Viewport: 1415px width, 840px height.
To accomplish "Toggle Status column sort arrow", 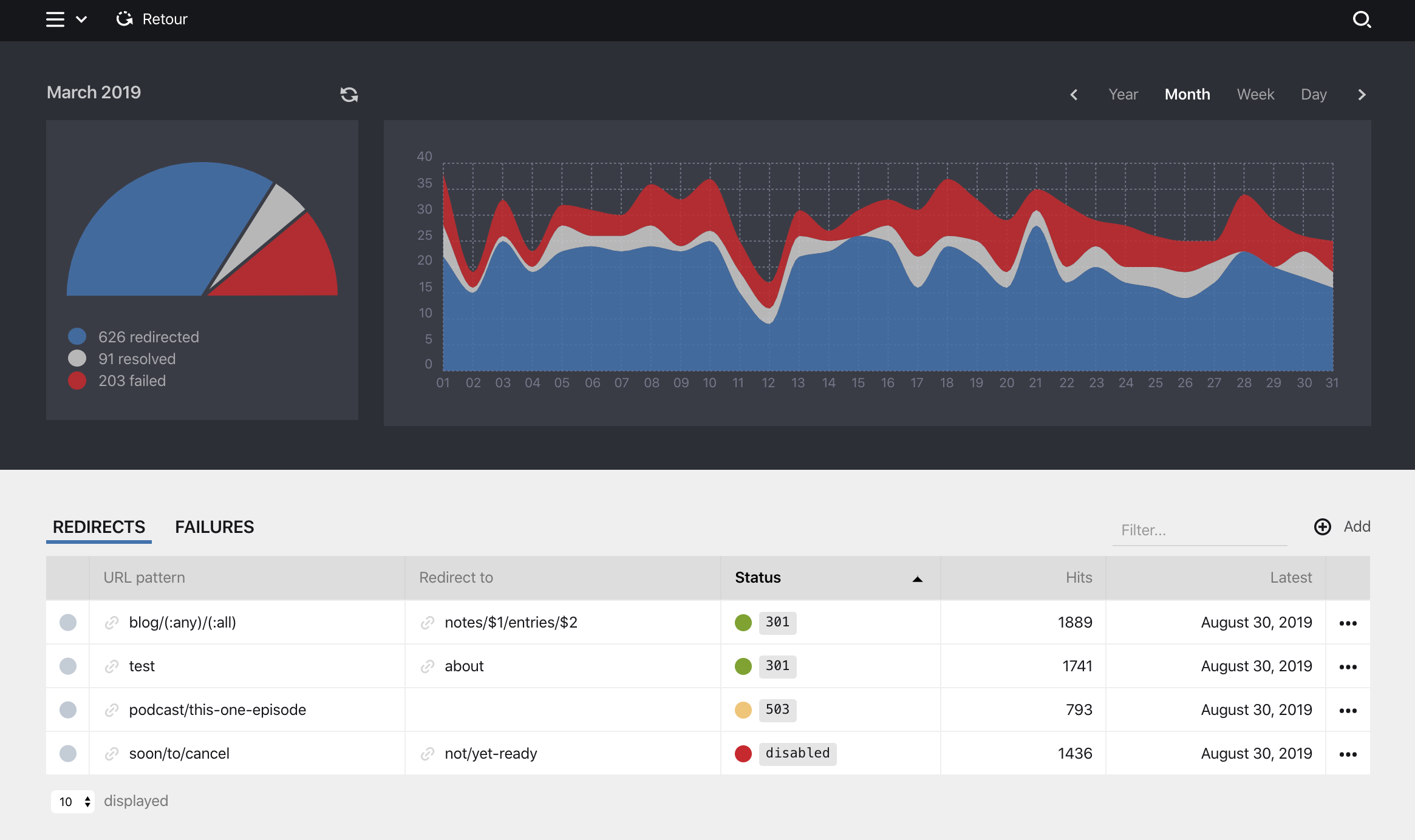I will (x=917, y=579).
